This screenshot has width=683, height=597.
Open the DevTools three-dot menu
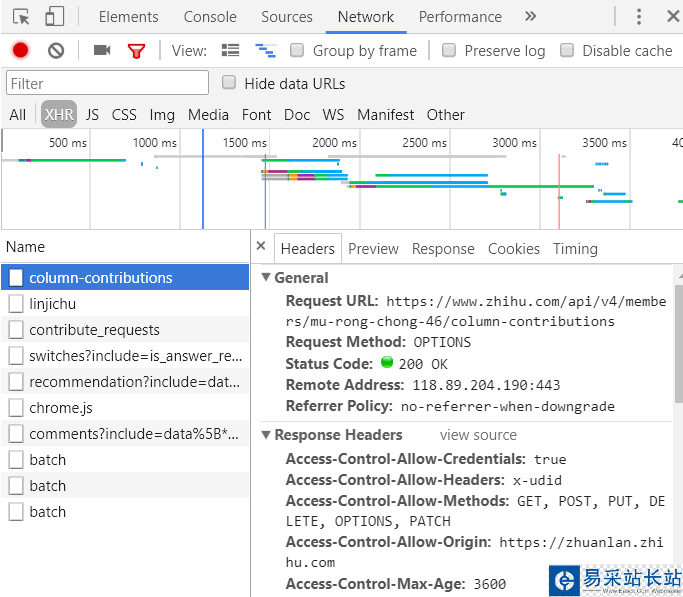639,17
